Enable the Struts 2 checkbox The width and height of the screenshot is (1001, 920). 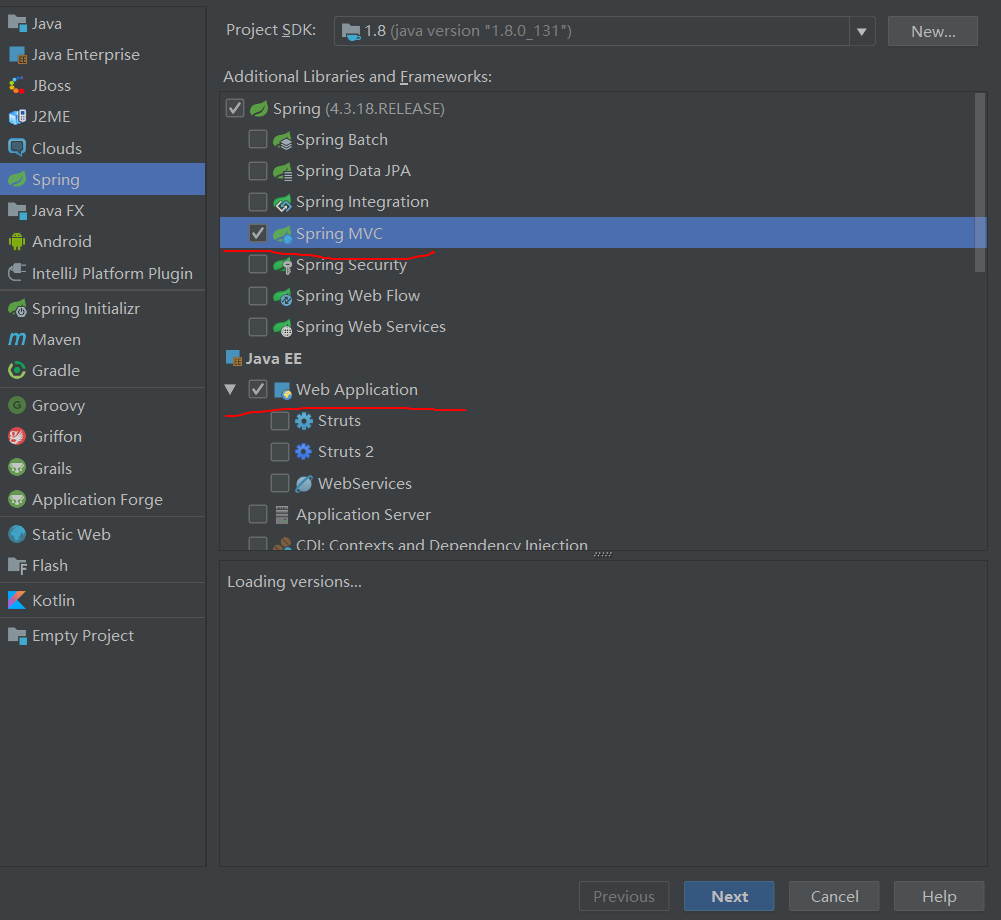tap(280, 451)
